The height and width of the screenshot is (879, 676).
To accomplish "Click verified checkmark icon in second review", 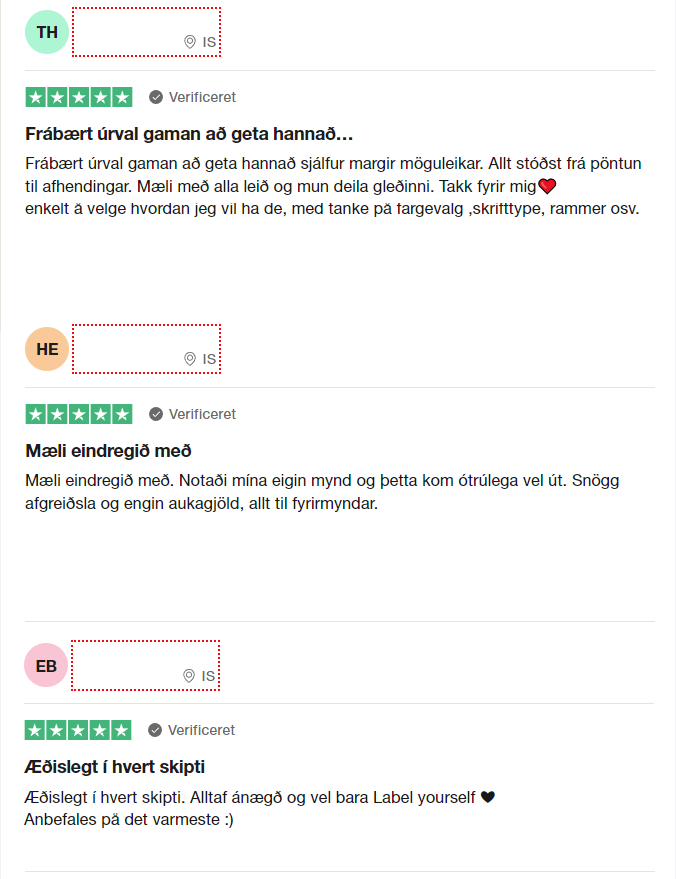I will point(156,414).
